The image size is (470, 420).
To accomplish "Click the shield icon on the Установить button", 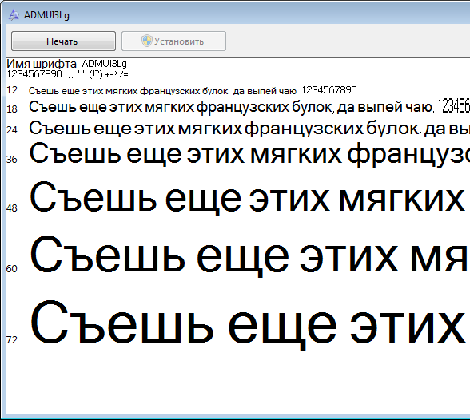I will pos(146,41).
